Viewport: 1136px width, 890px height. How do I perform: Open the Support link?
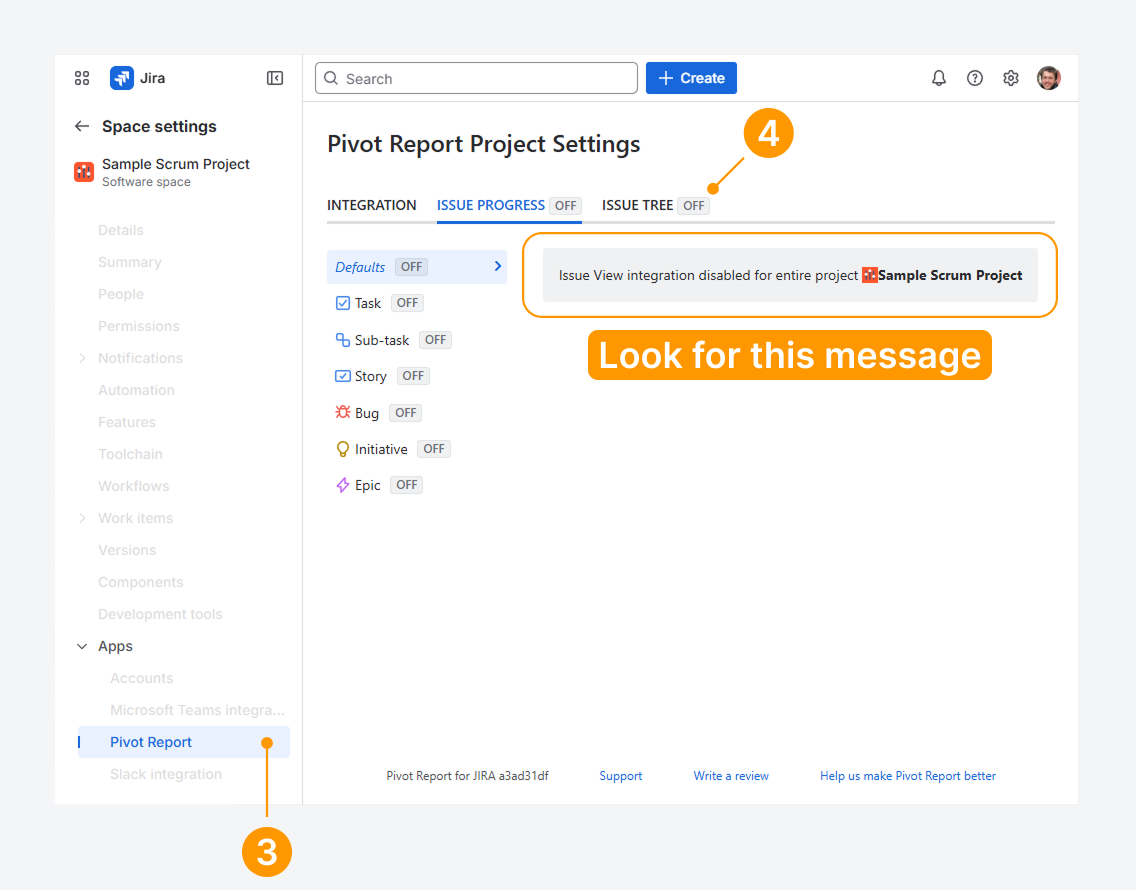pos(621,776)
